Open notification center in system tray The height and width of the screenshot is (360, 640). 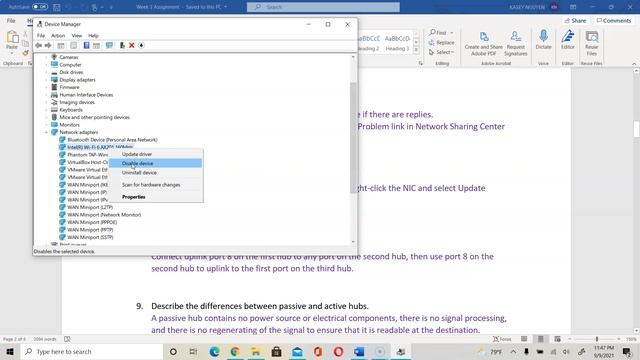pos(627,351)
